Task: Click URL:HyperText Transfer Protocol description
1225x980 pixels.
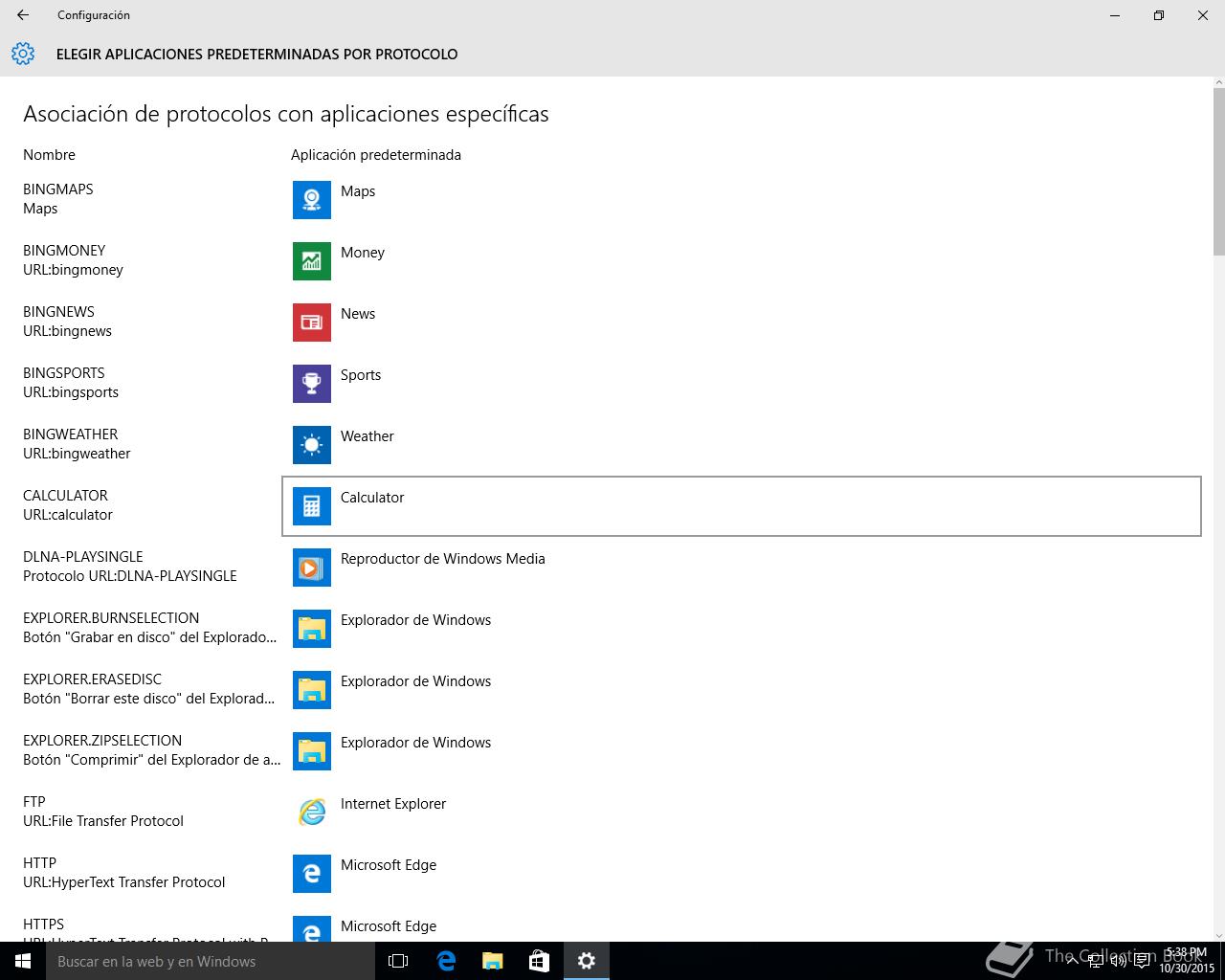Action: (124, 882)
